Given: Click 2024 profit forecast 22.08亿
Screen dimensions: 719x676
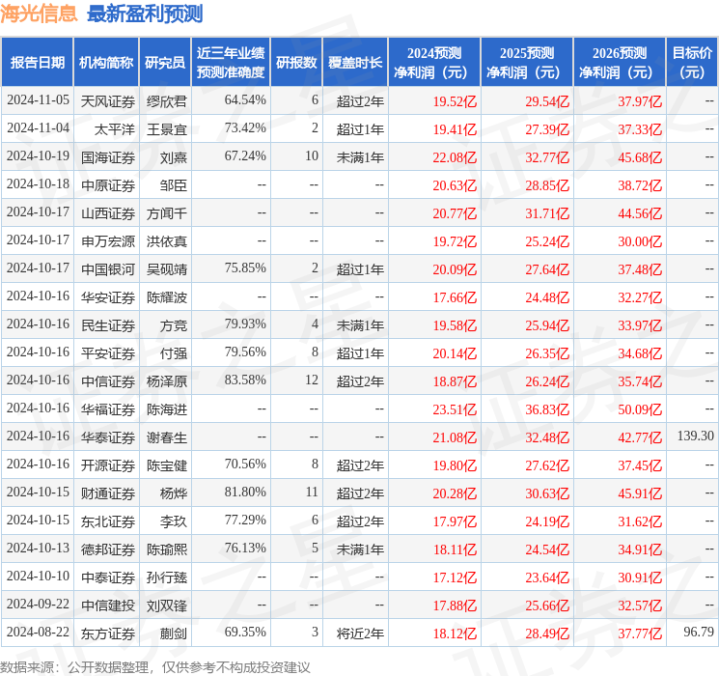Looking at the screenshot, I should (455, 157).
